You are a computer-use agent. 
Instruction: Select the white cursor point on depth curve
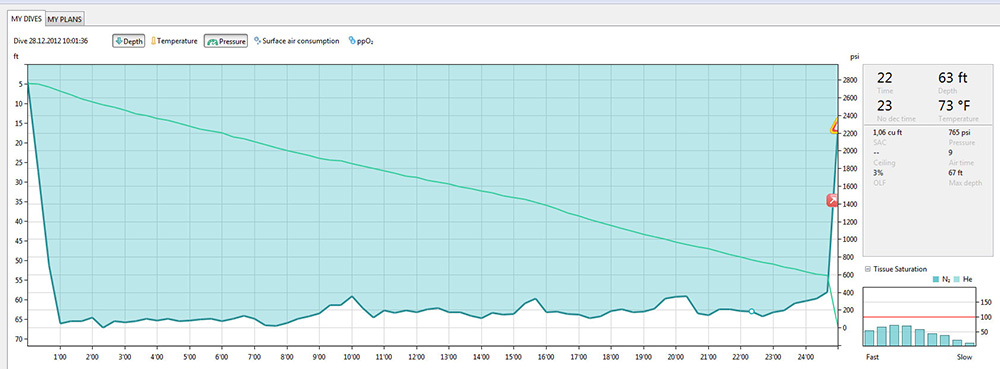click(752, 311)
